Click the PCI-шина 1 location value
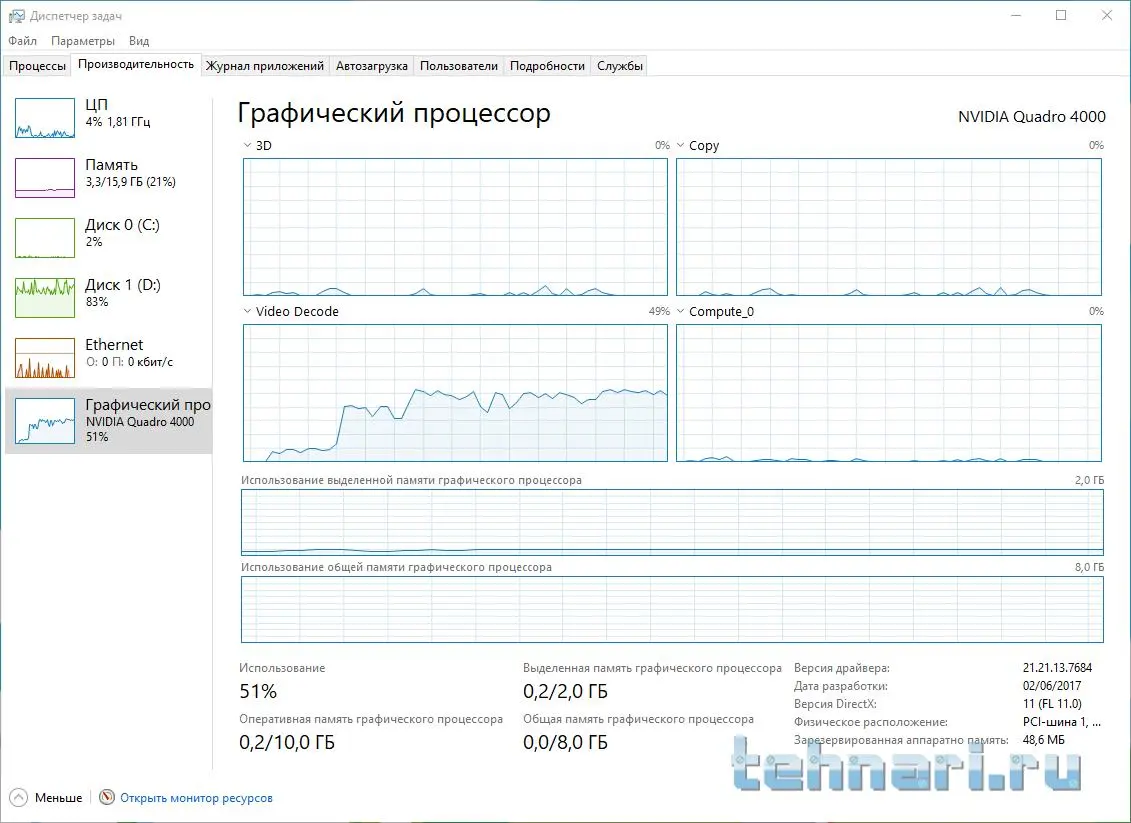The height and width of the screenshot is (823, 1131). [1062, 722]
